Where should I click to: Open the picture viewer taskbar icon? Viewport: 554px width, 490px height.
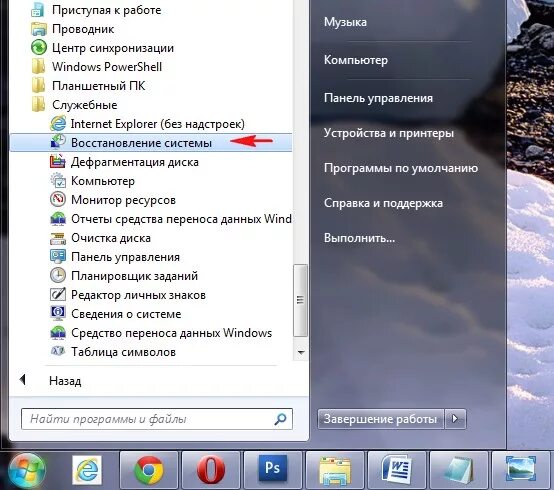coord(520,470)
